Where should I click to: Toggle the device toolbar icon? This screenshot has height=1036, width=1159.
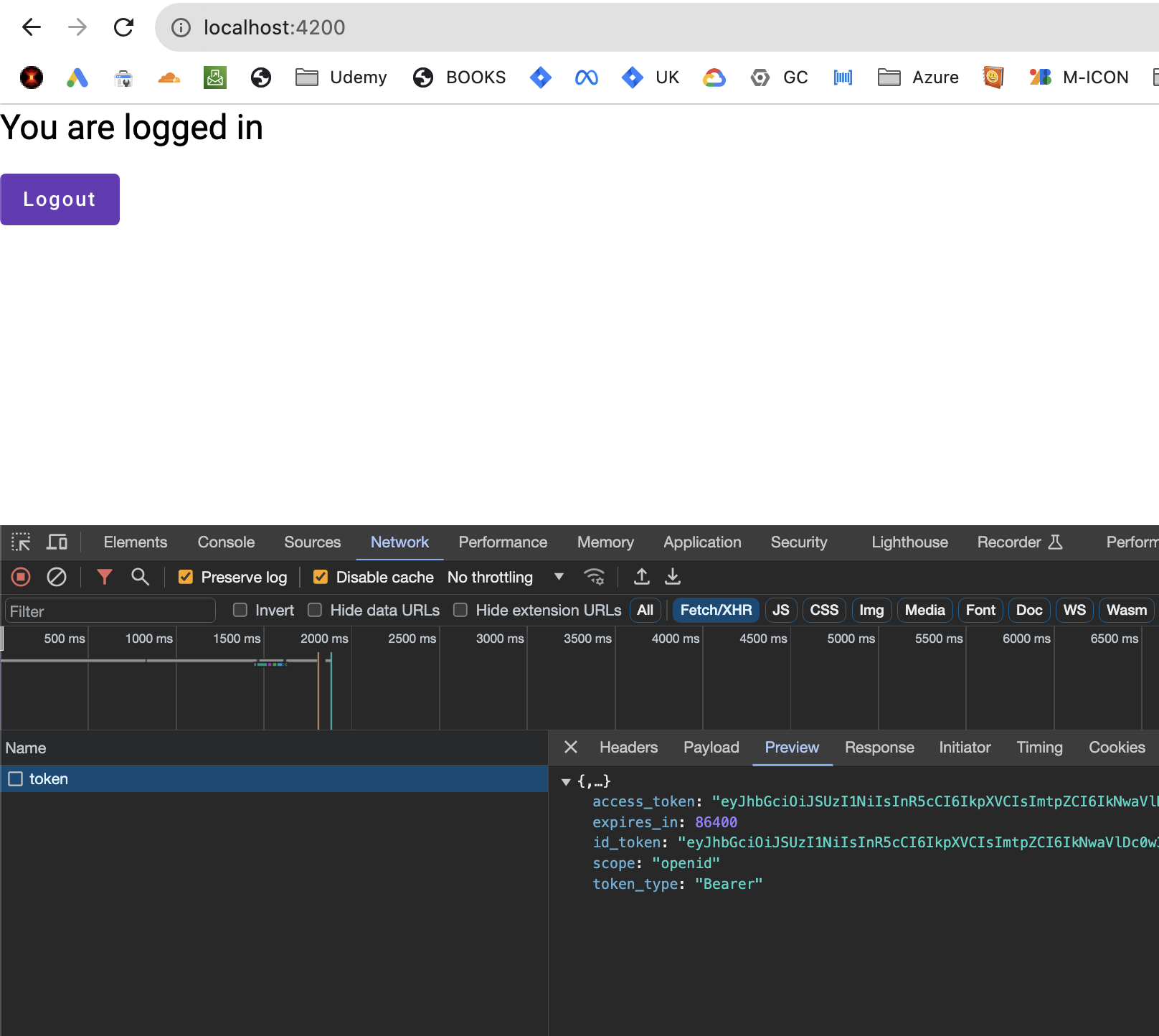pos(57,542)
